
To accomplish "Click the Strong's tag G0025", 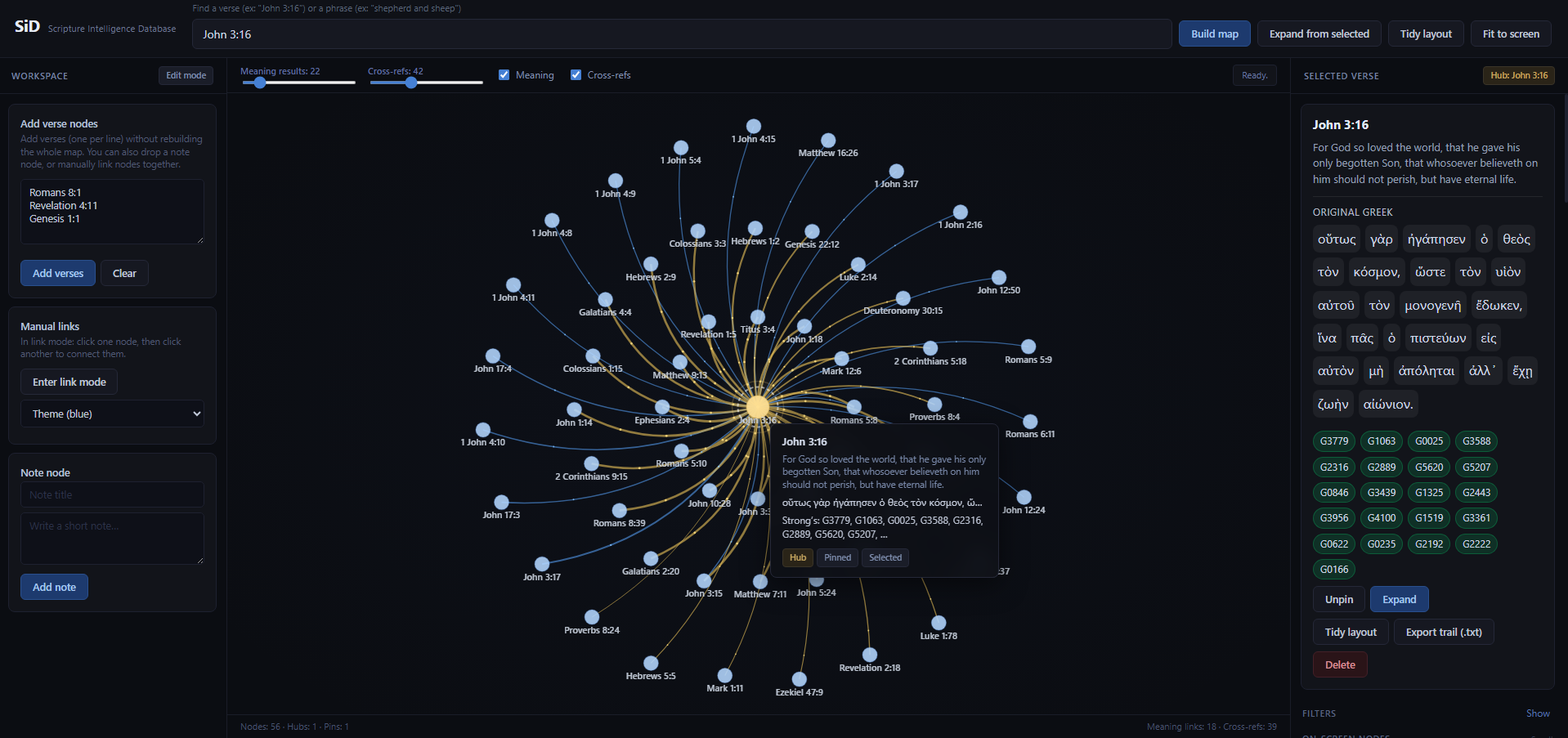I will [x=1429, y=441].
